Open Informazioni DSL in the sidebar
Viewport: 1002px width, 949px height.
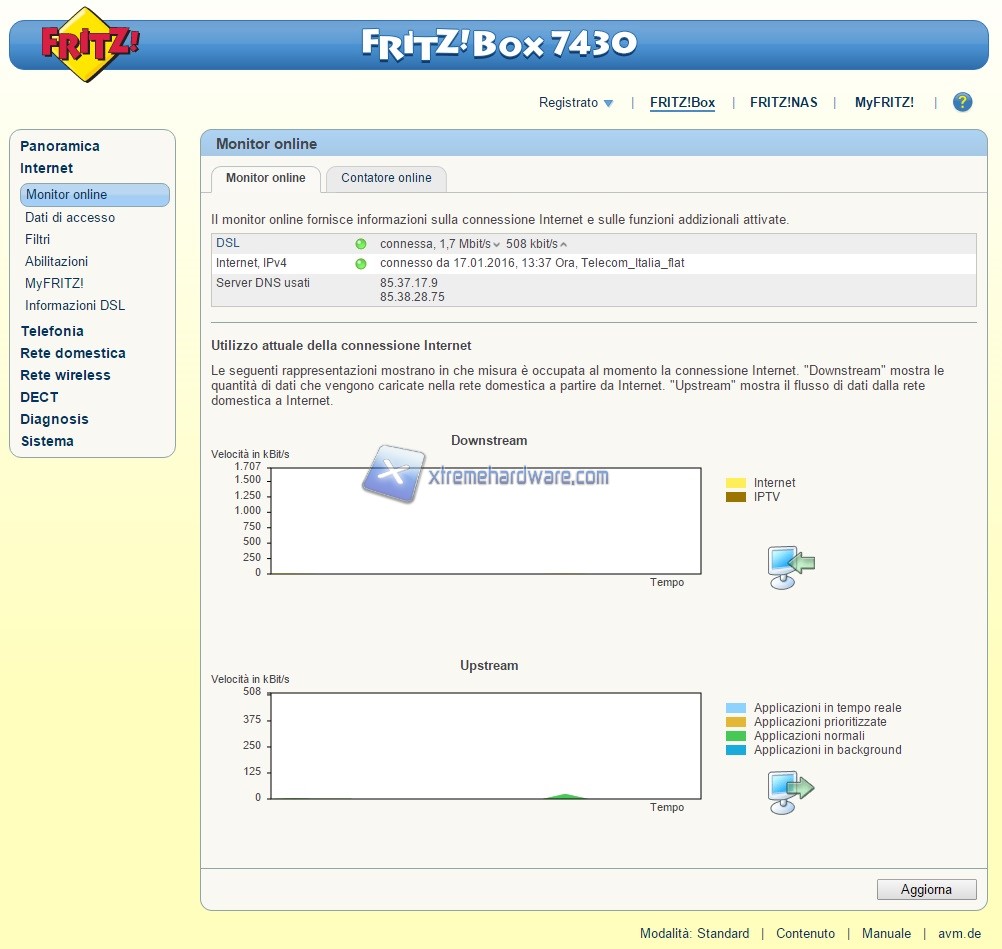tap(75, 306)
